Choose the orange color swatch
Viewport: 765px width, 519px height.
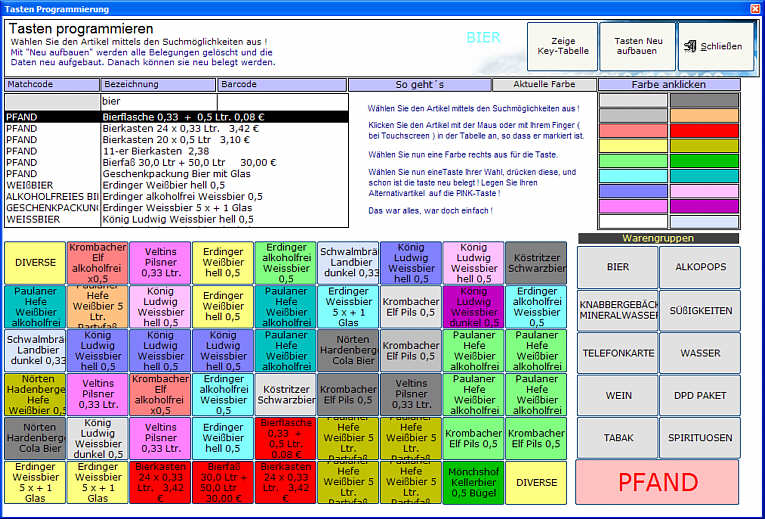pyautogui.click(x=704, y=116)
